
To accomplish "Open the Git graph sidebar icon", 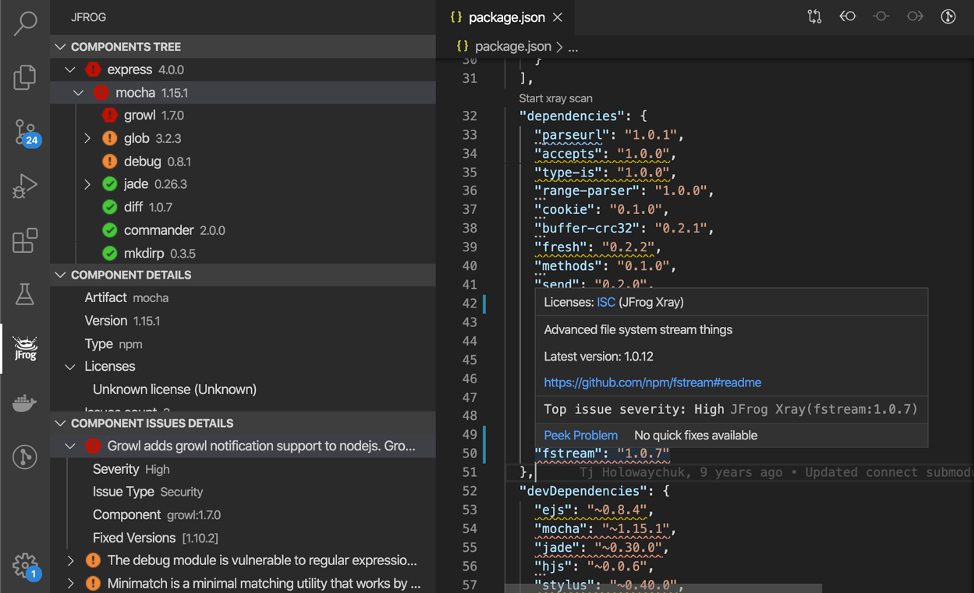I will (x=25, y=457).
